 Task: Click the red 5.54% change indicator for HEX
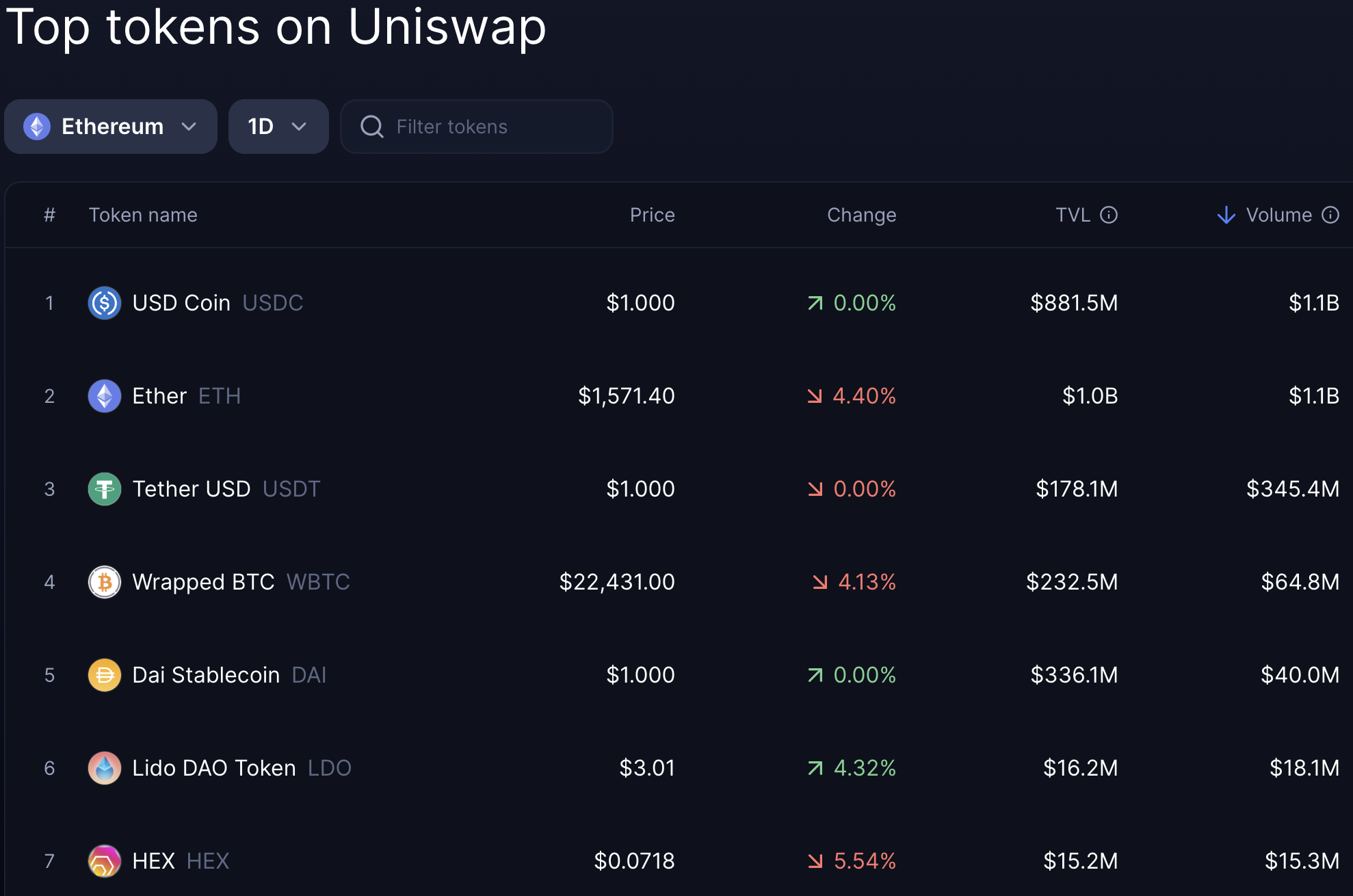click(852, 861)
